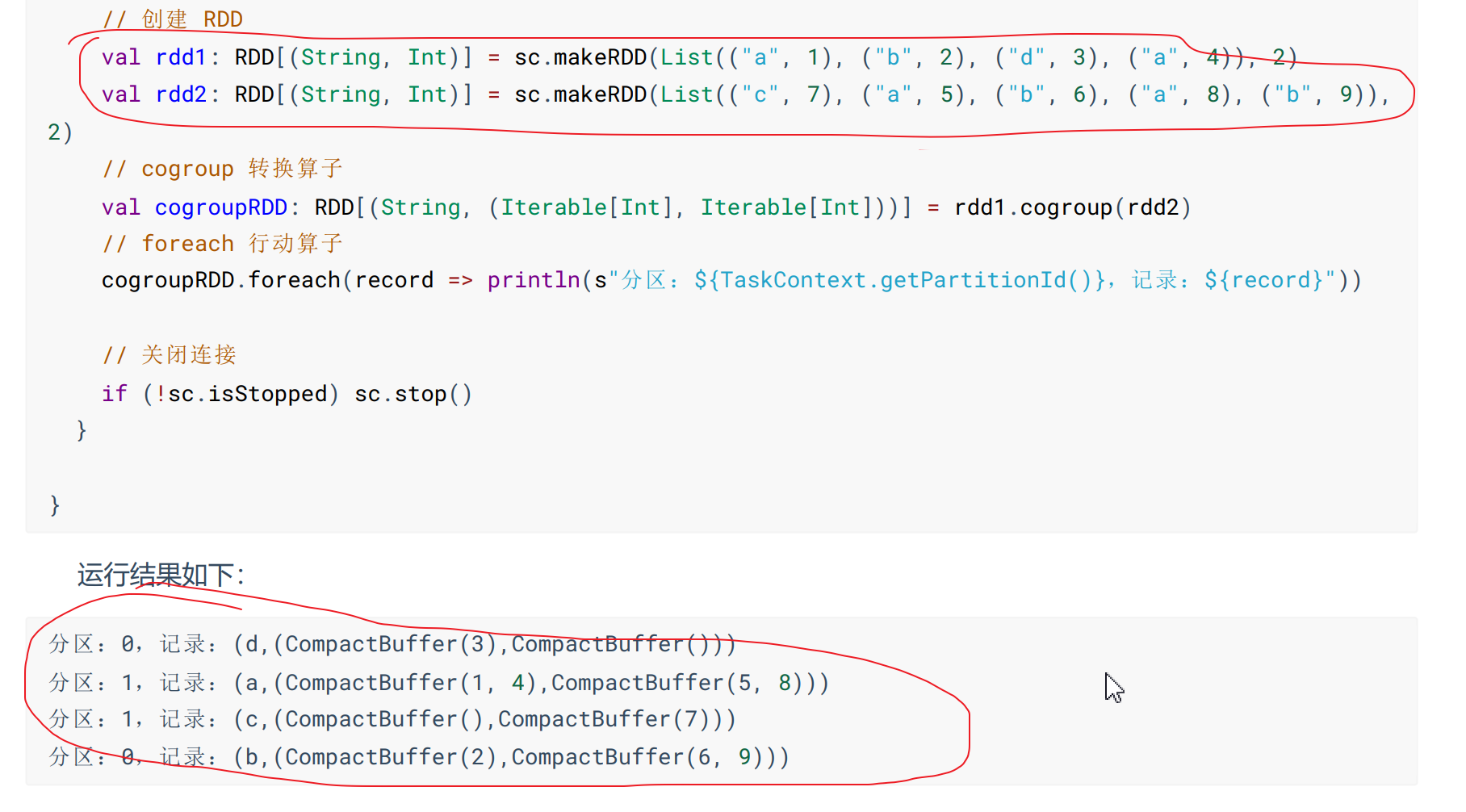Click output row for key d with CompactBuffer(3)
1466x812 pixels.
(392, 644)
